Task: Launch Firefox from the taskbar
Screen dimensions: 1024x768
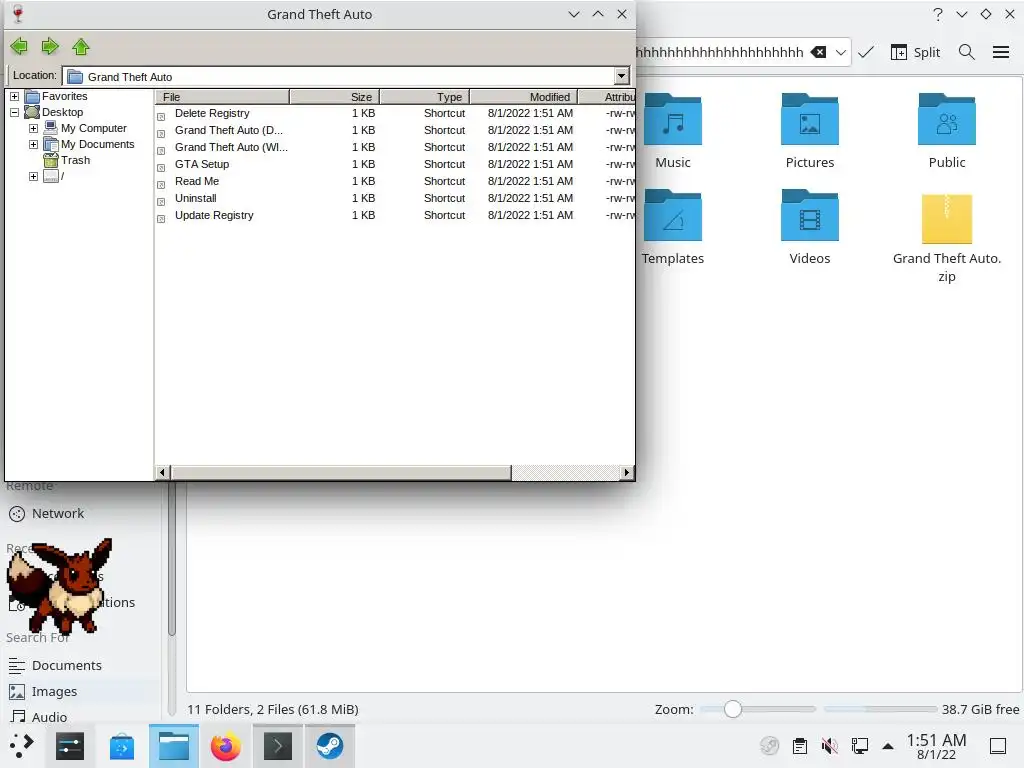Action: (x=225, y=746)
